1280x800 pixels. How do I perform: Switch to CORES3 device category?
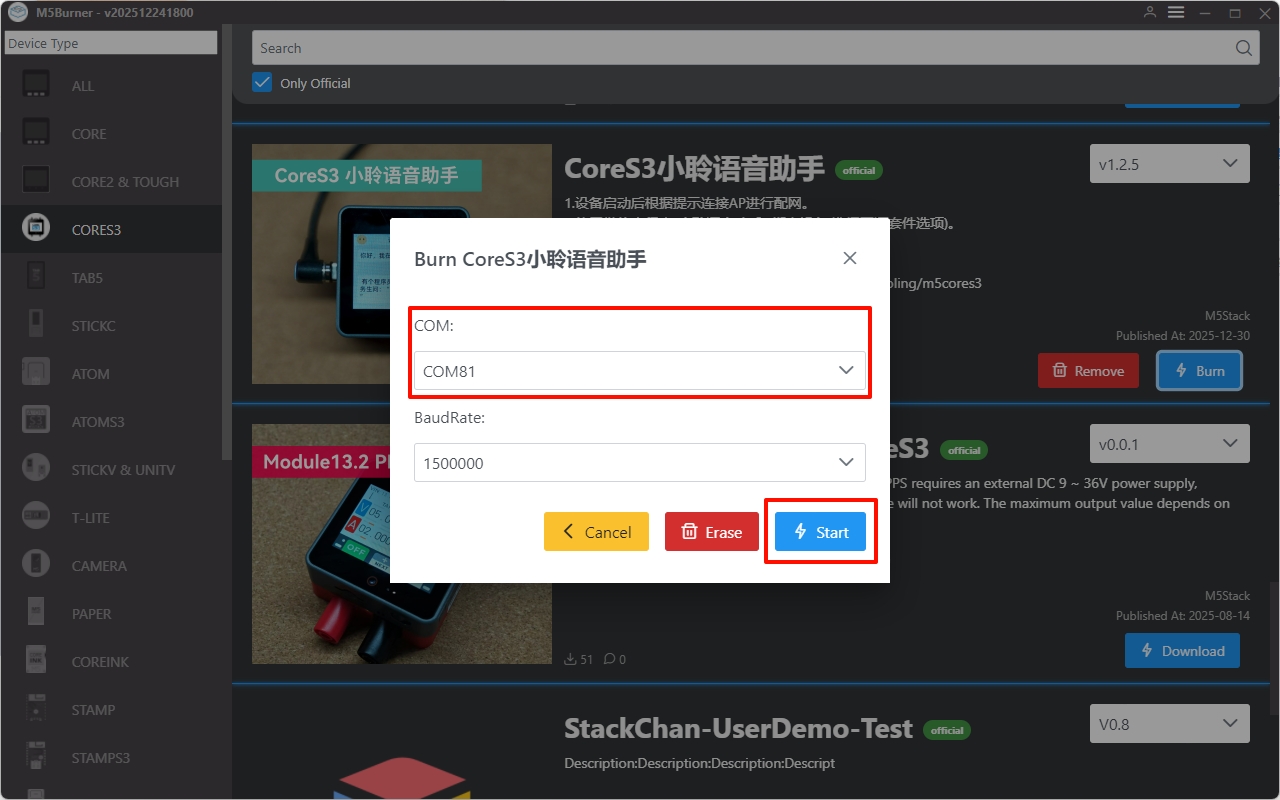click(96, 230)
